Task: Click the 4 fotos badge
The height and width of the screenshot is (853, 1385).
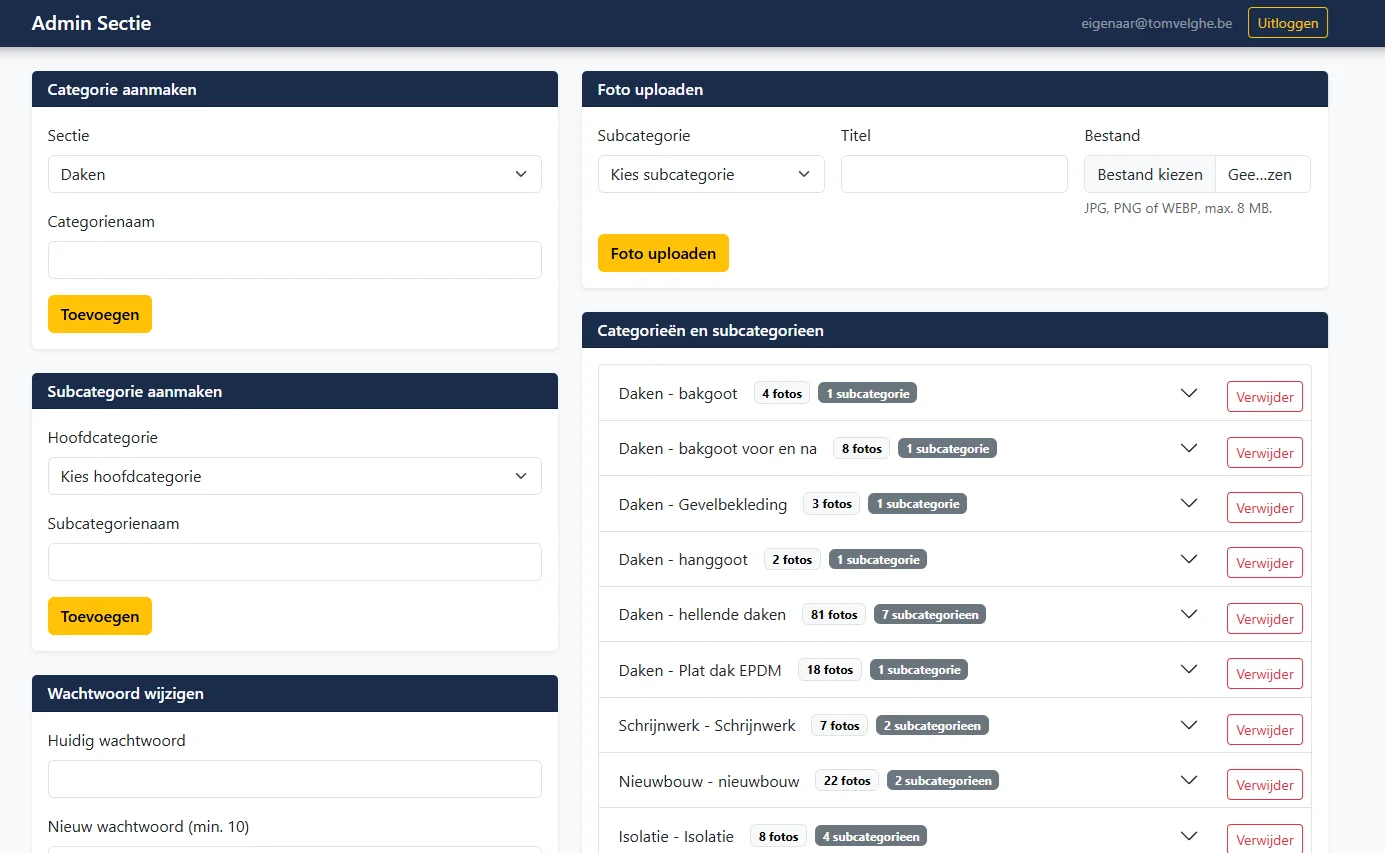Action: pyautogui.click(x=782, y=393)
